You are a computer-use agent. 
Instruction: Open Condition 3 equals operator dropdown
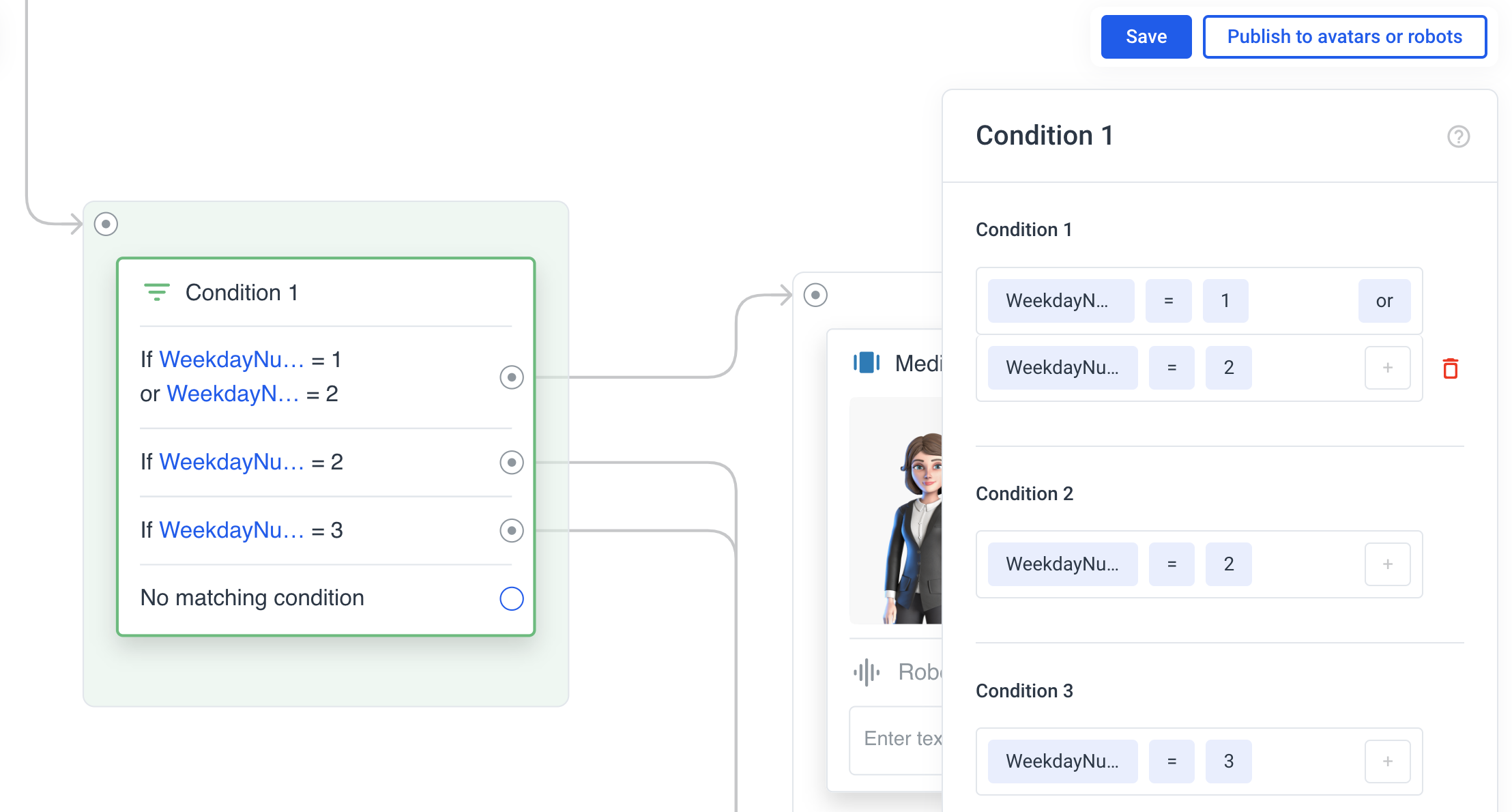(x=1172, y=762)
